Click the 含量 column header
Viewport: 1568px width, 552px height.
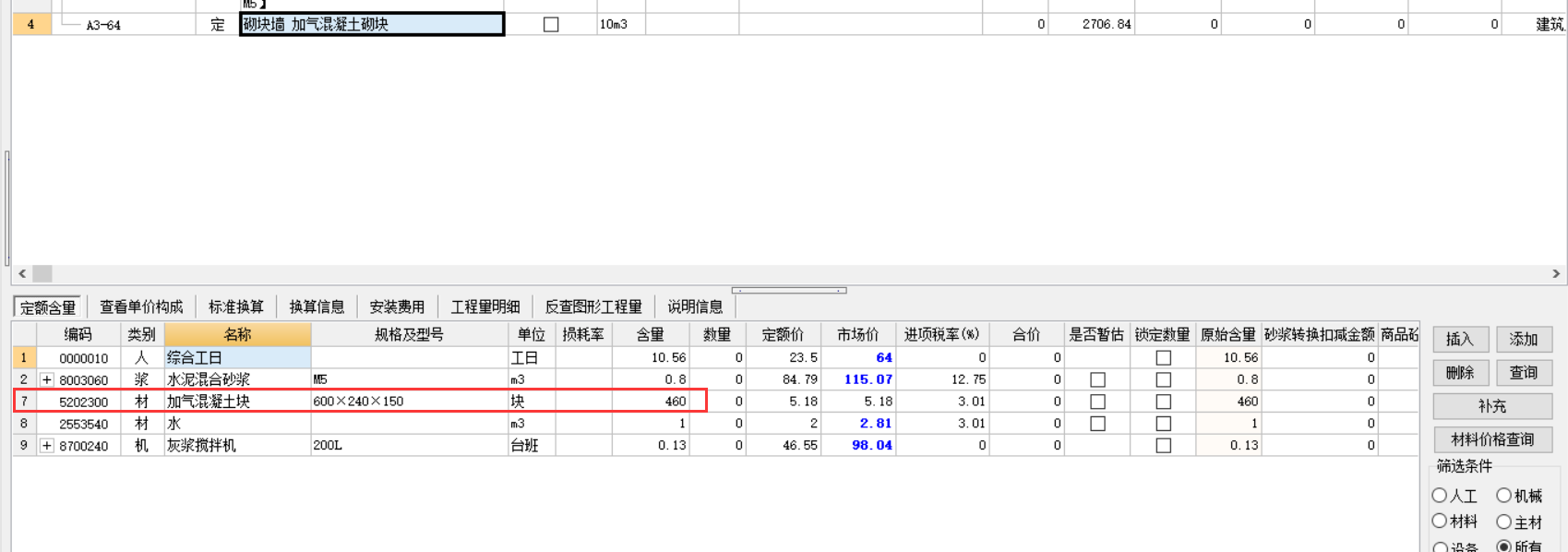pos(650,334)
